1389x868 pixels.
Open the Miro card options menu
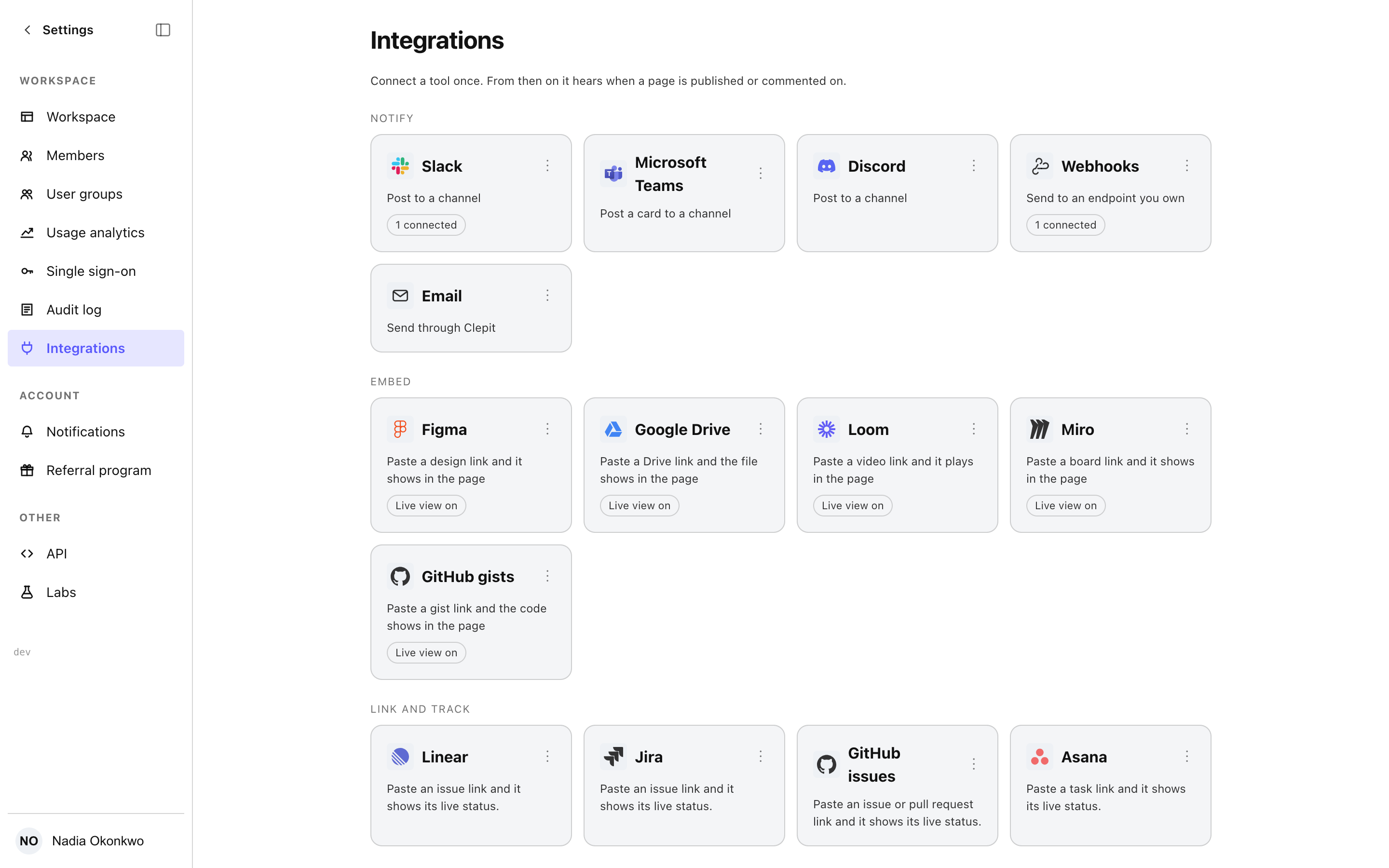point(1187,429)
